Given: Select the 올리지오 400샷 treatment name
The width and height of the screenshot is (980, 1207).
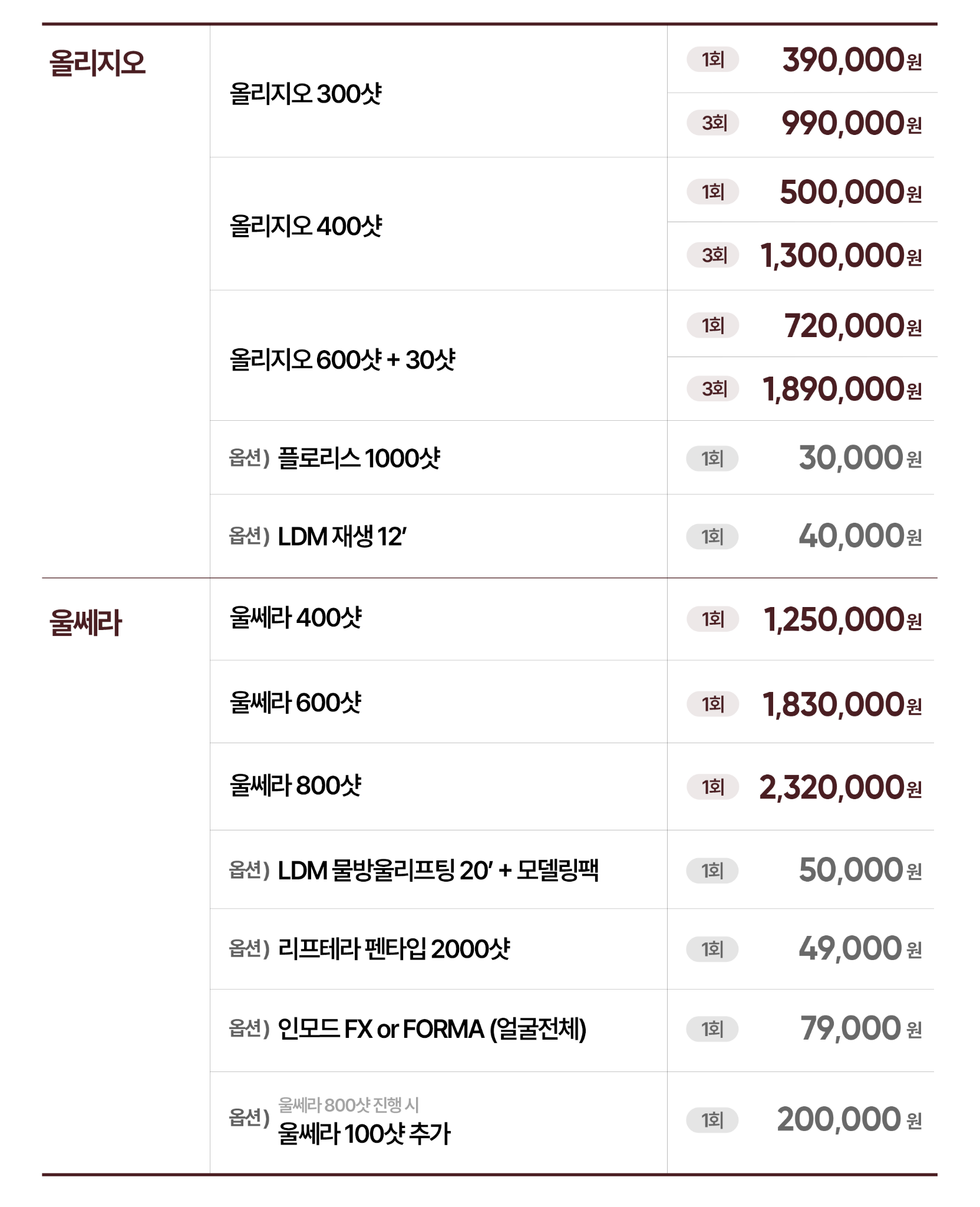Looking at the screenshot, I should tap(305, 226).
